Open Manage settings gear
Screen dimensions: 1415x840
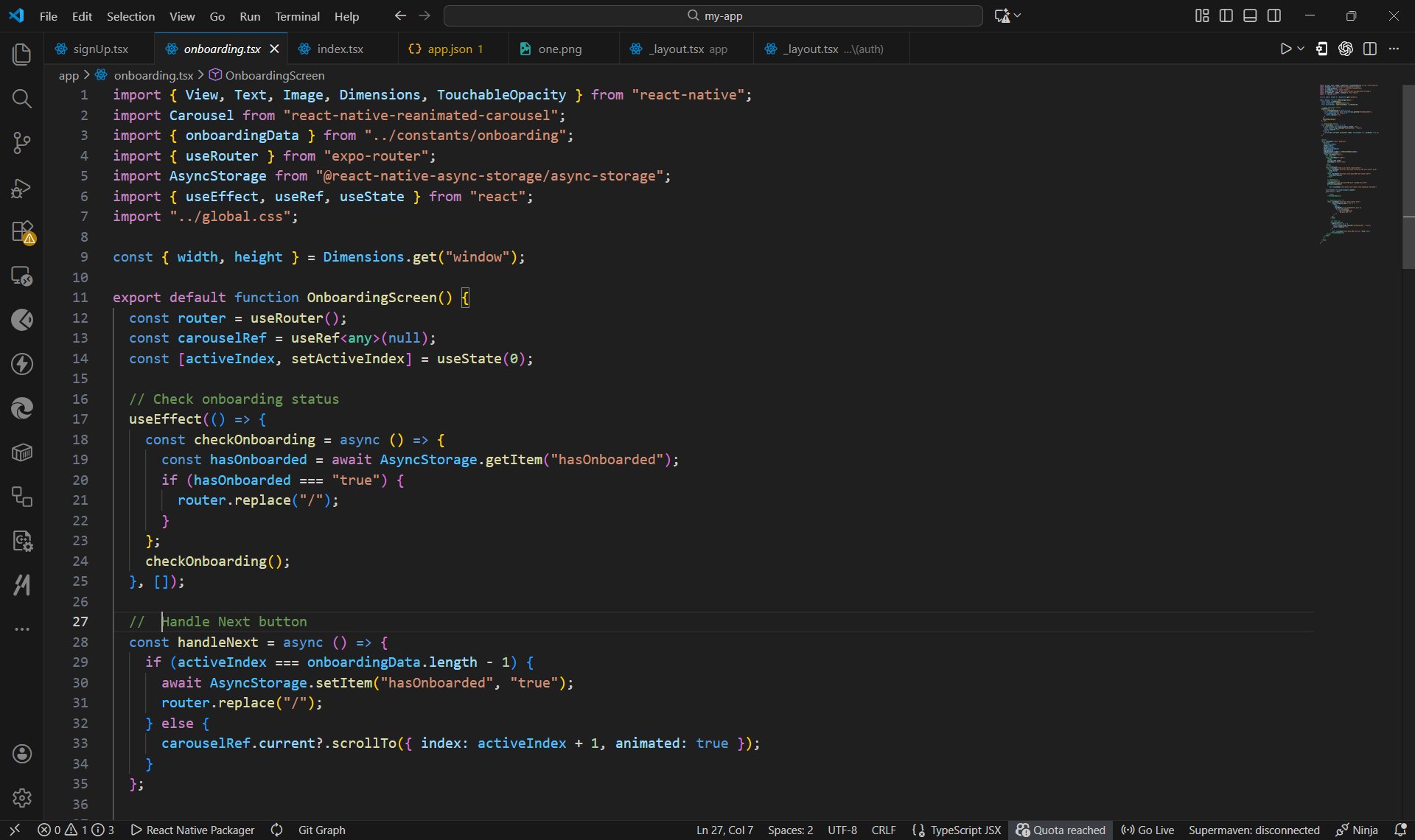coord(22,797)
